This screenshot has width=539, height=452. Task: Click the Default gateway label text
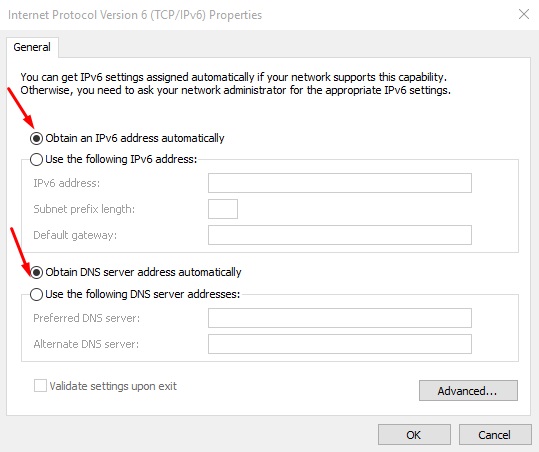point(75,235)
